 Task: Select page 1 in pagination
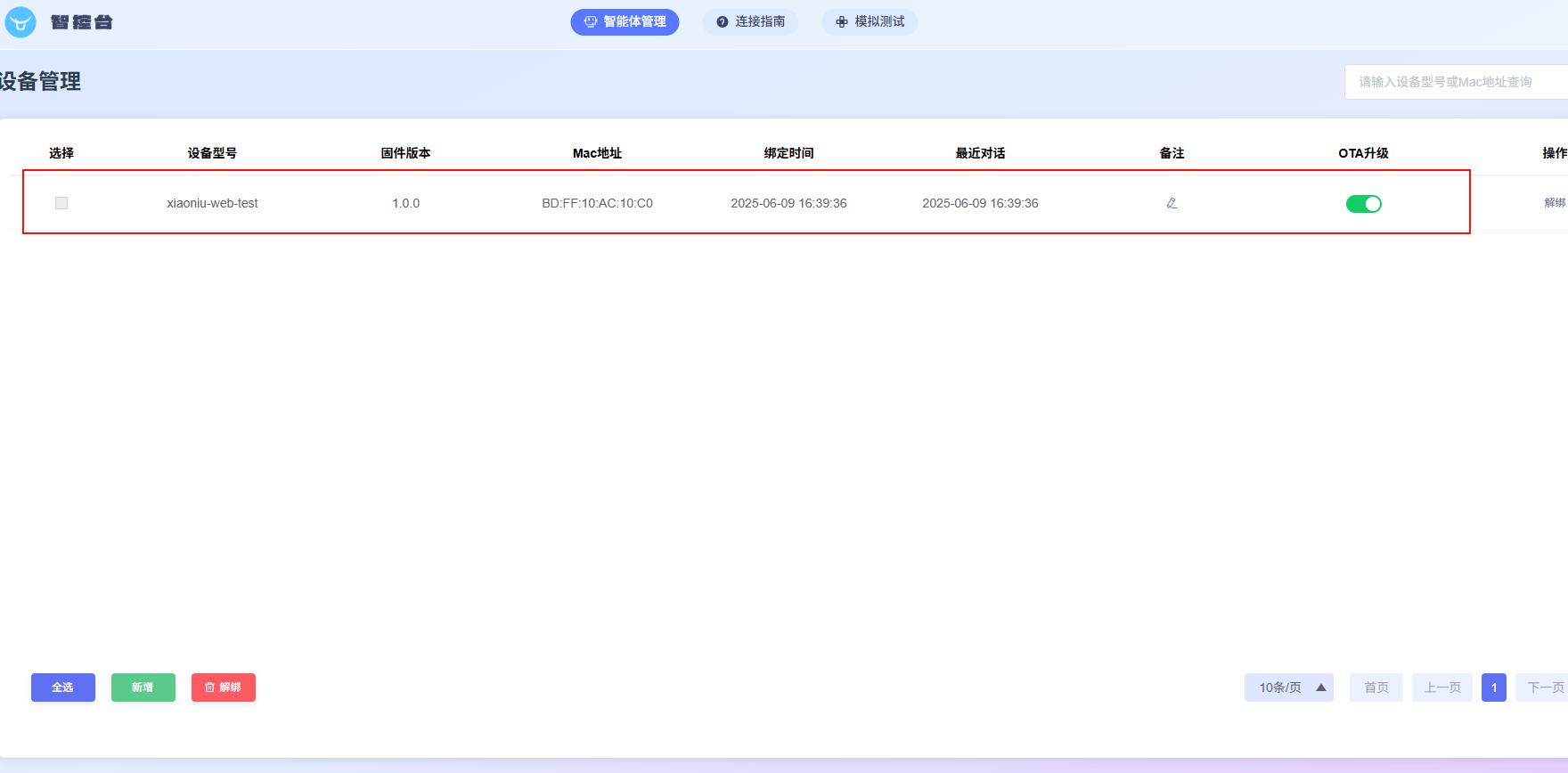[x=1494, y=688]
